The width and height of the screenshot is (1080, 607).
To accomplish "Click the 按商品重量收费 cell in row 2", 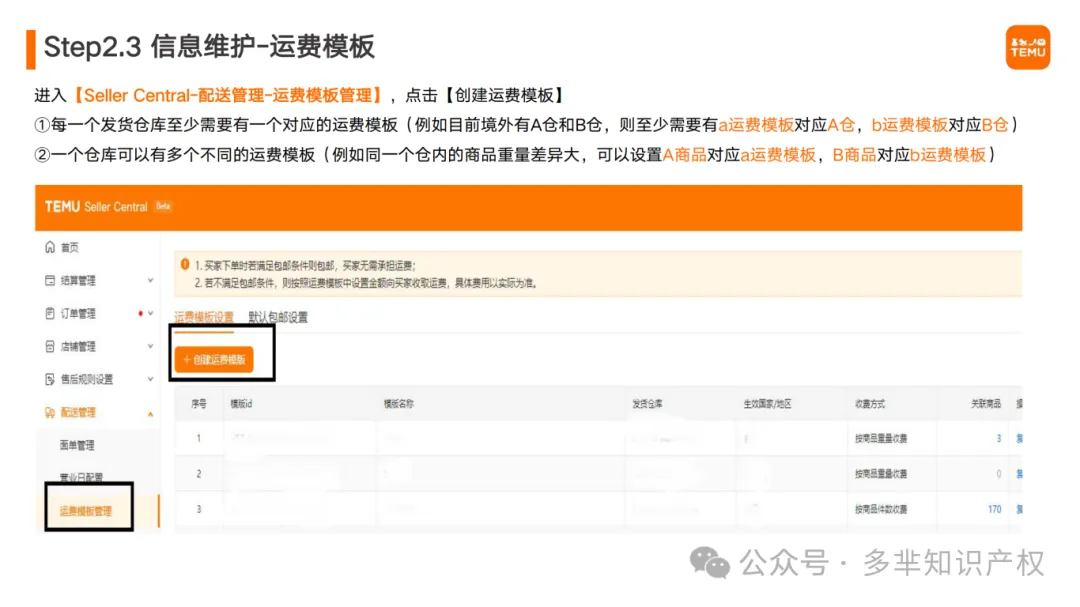I will click(x=881, y=474).
